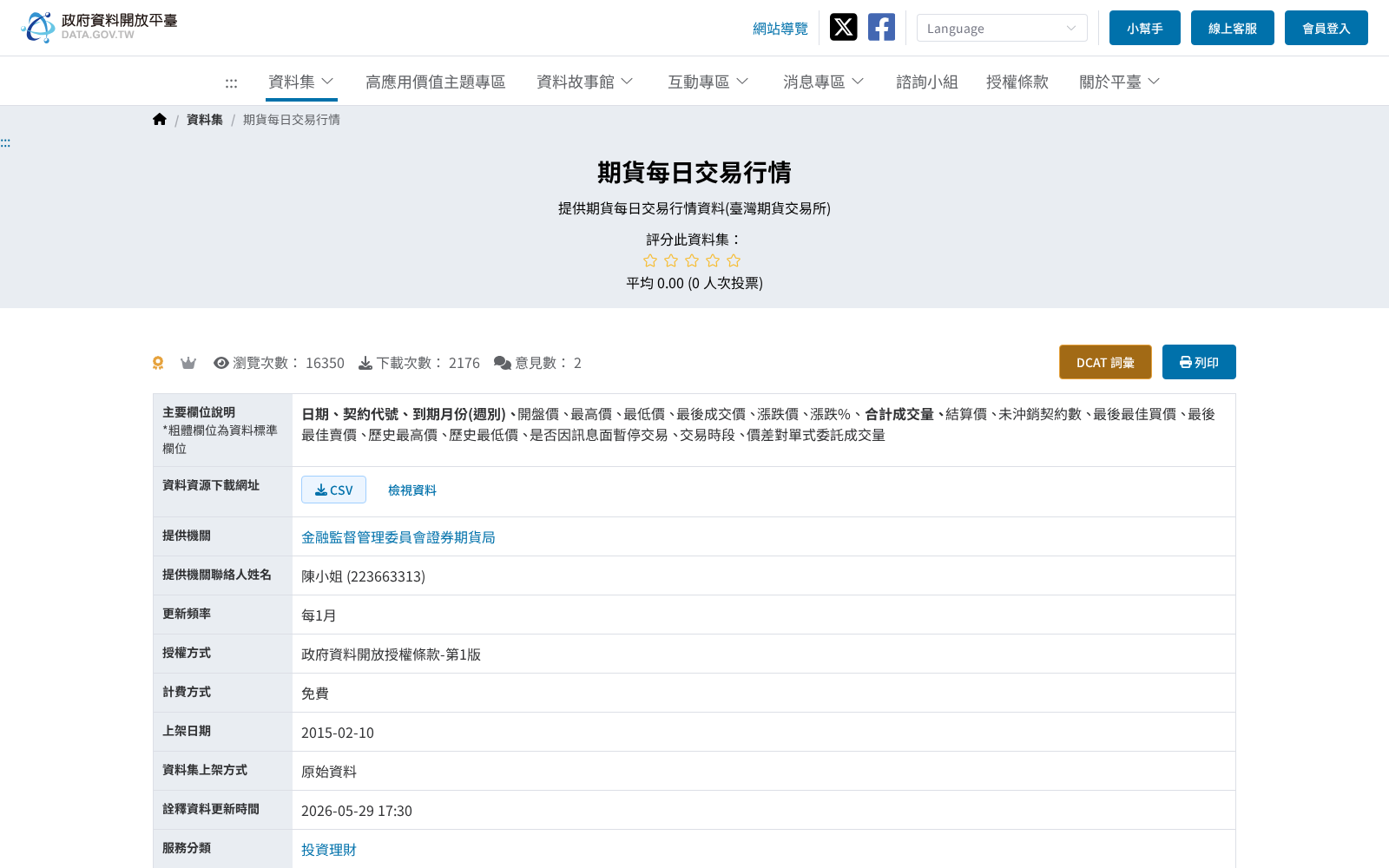
Task: Rate the dataset three stars
Action: click(x=692, y=260)
